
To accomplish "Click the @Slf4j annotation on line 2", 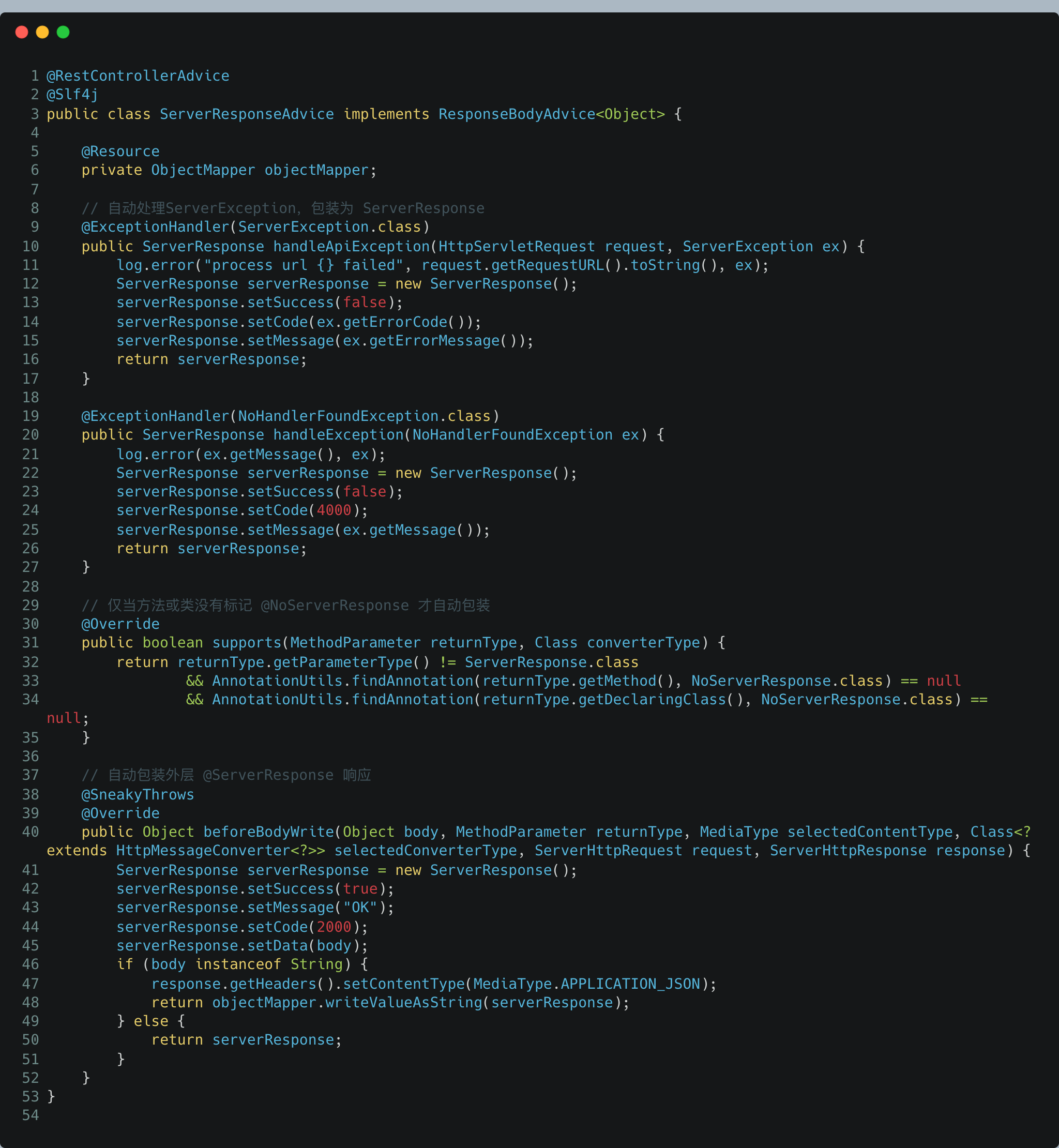I will (72, 94).
